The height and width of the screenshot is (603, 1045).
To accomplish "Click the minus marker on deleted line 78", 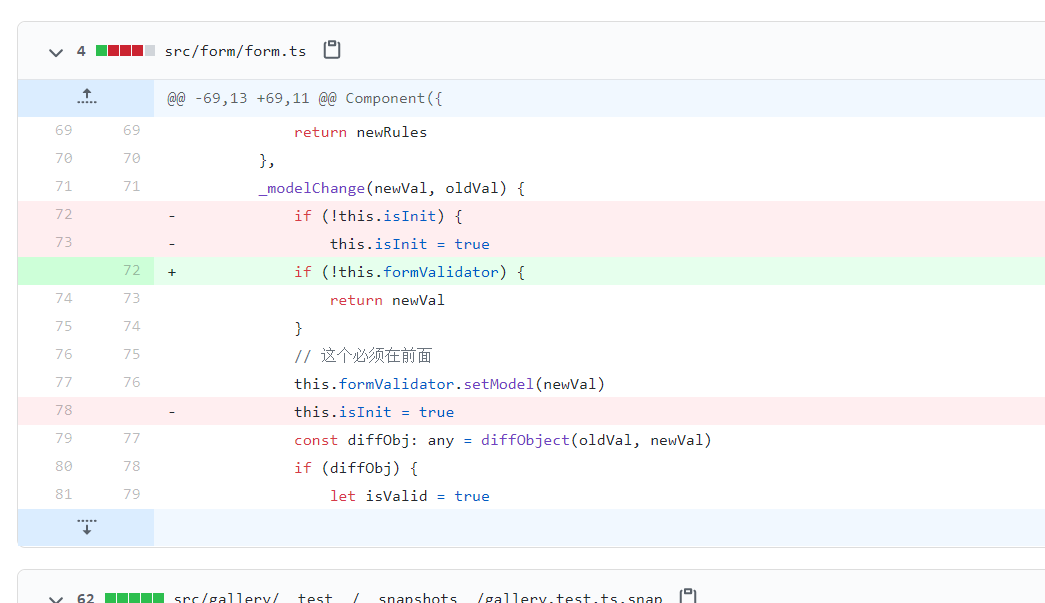I will click(x=171, y=411).
